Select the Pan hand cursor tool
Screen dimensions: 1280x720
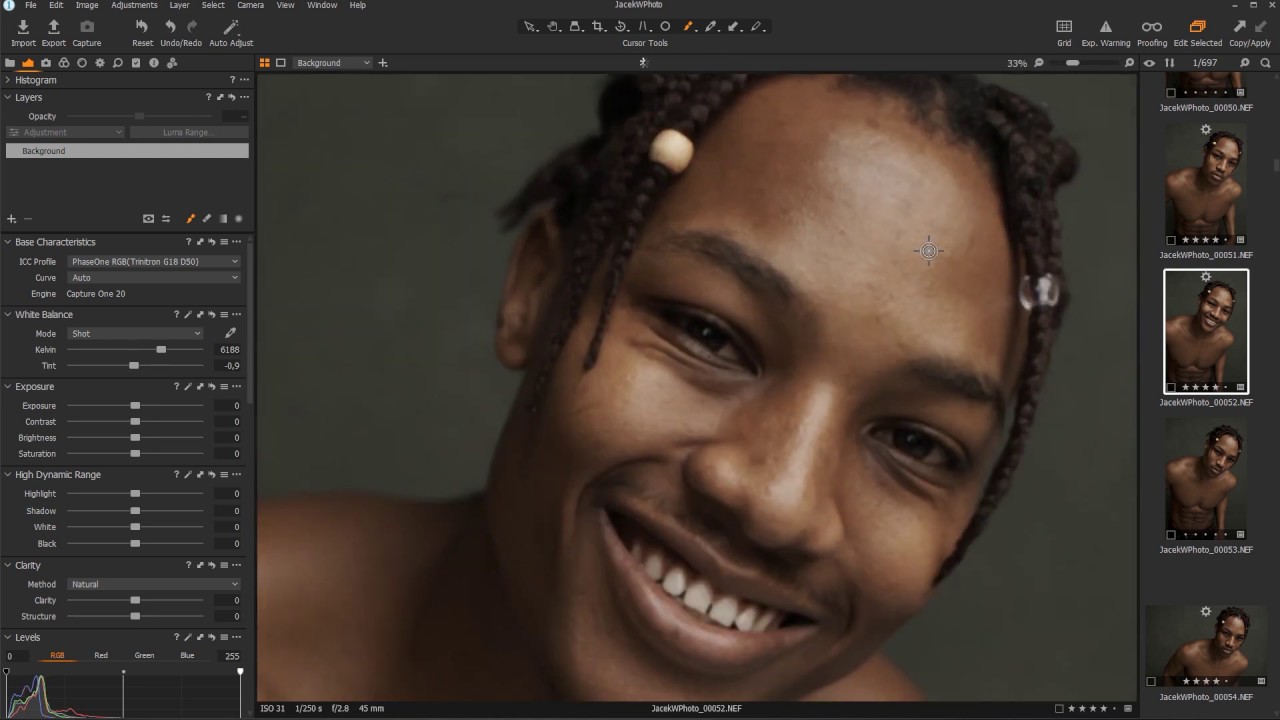552,27
